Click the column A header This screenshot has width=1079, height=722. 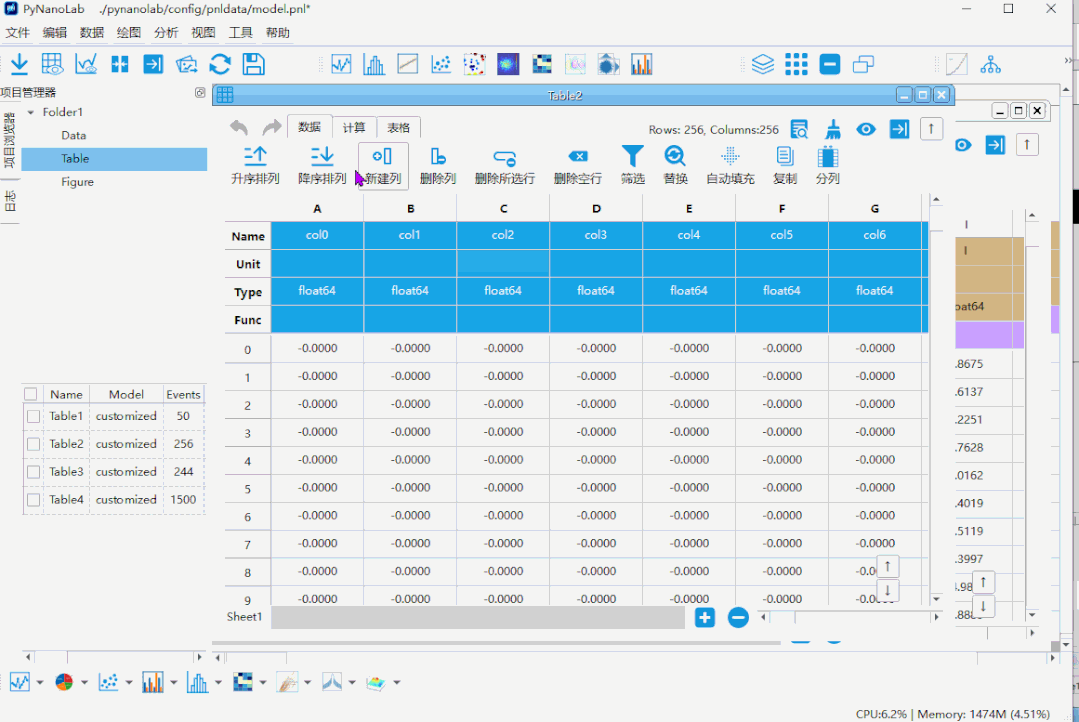pyautogui.click(x=317, y=209)
